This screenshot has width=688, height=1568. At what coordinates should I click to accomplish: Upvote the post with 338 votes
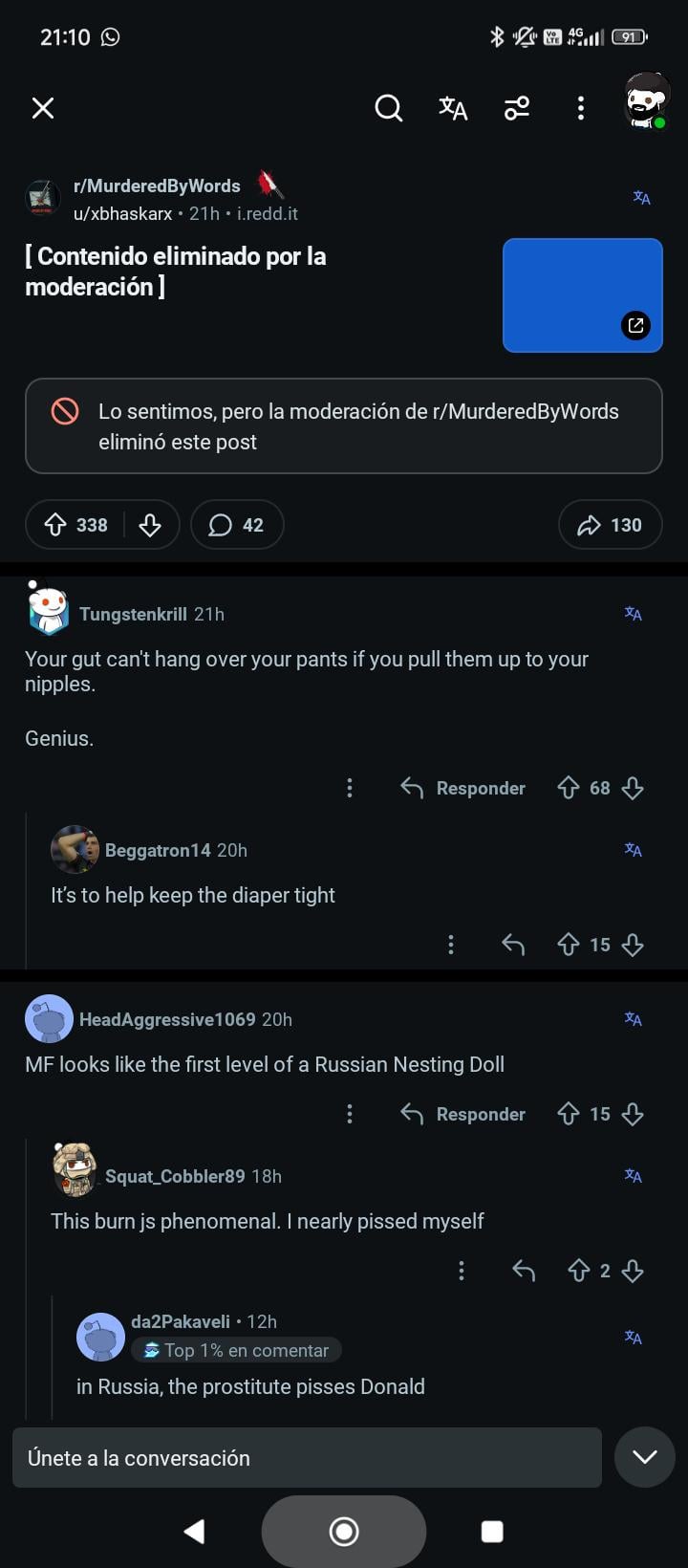56,525
